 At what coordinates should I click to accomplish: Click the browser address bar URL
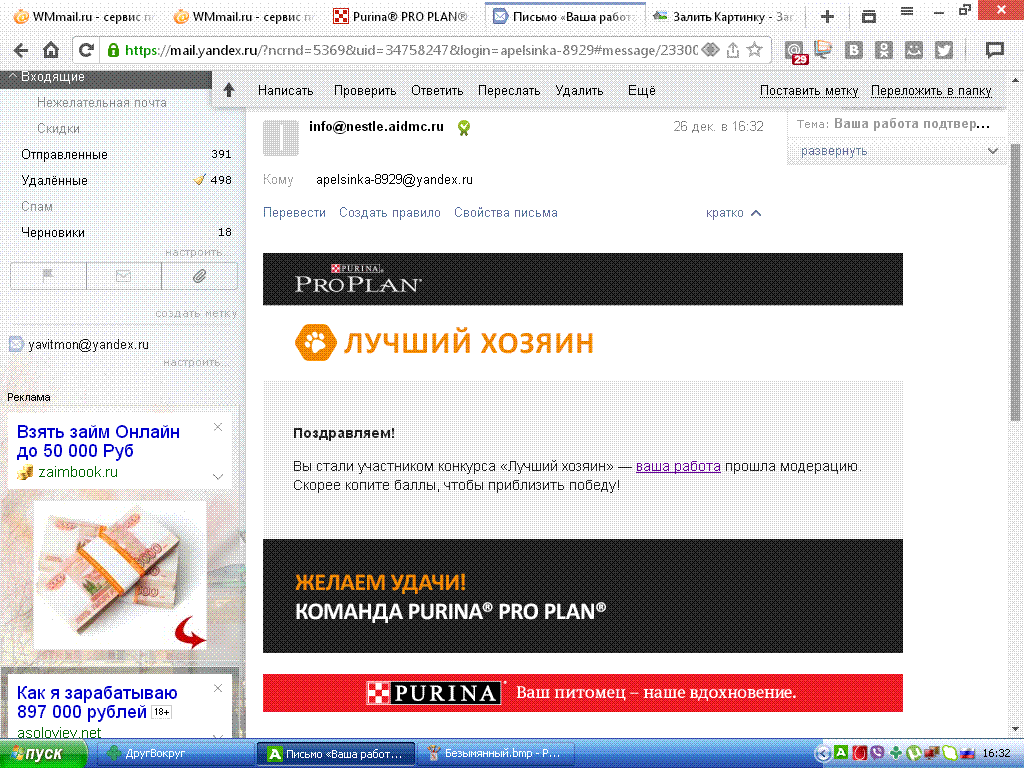tap(411, 50)
